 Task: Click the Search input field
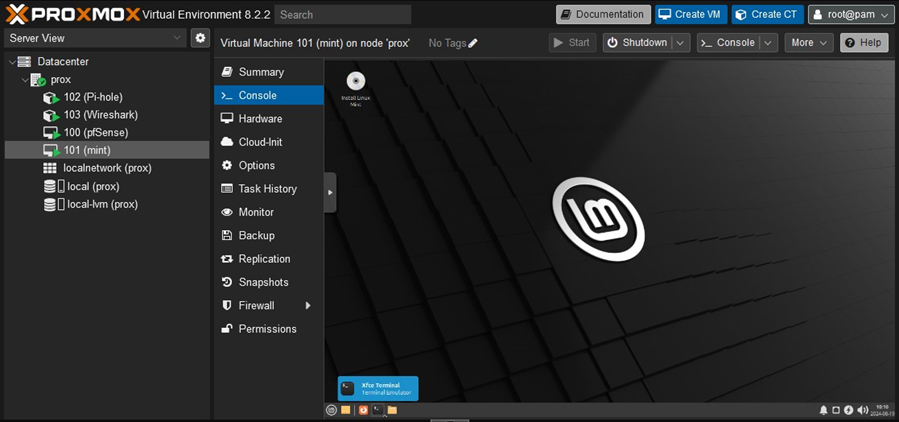click(x=343, y=15)
